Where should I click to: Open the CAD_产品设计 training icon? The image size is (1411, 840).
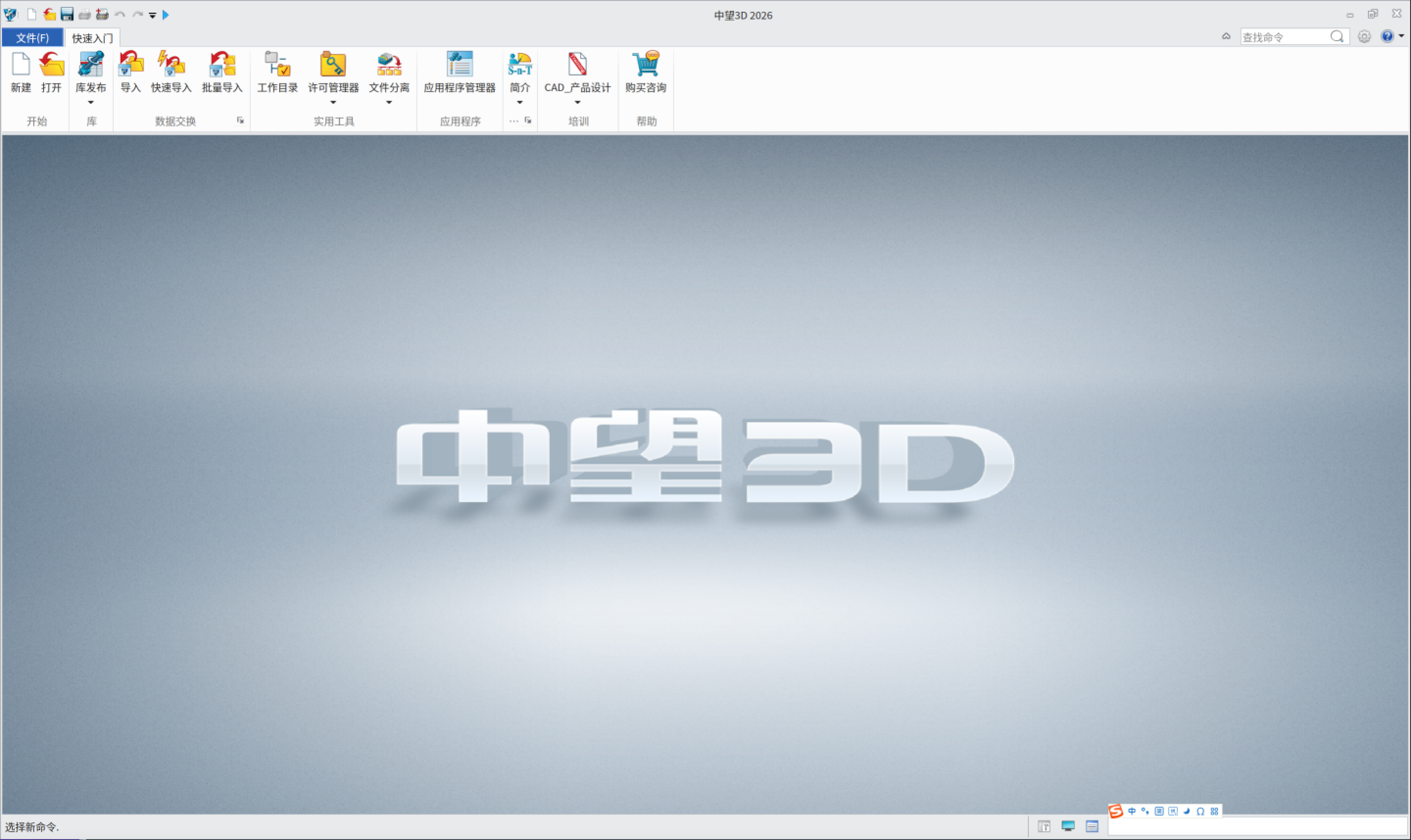point(577,65)
